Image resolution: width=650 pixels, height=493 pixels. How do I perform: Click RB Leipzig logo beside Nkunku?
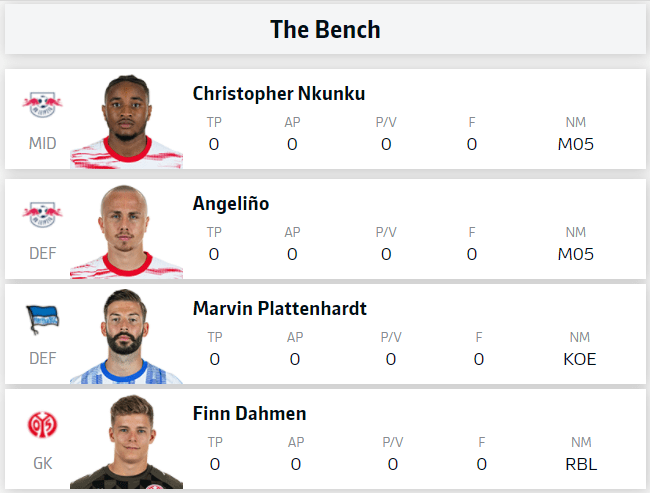tap(42, 104)
